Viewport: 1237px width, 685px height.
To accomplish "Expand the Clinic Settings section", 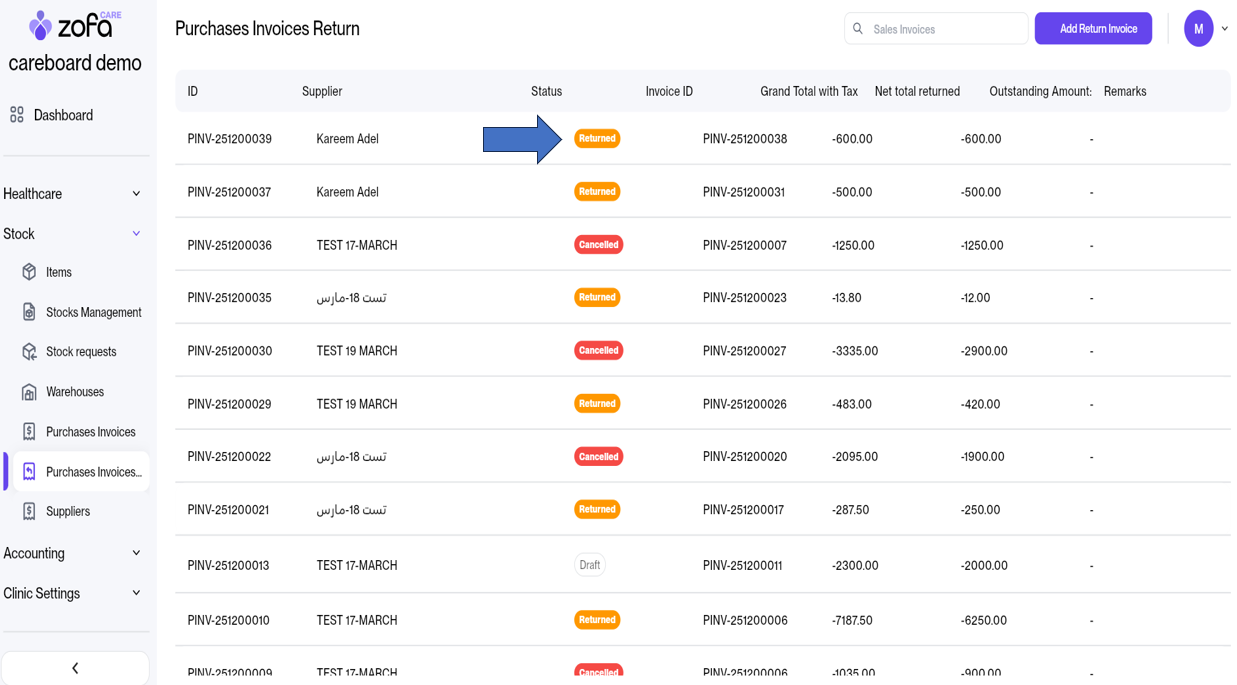I will [136, 593].
